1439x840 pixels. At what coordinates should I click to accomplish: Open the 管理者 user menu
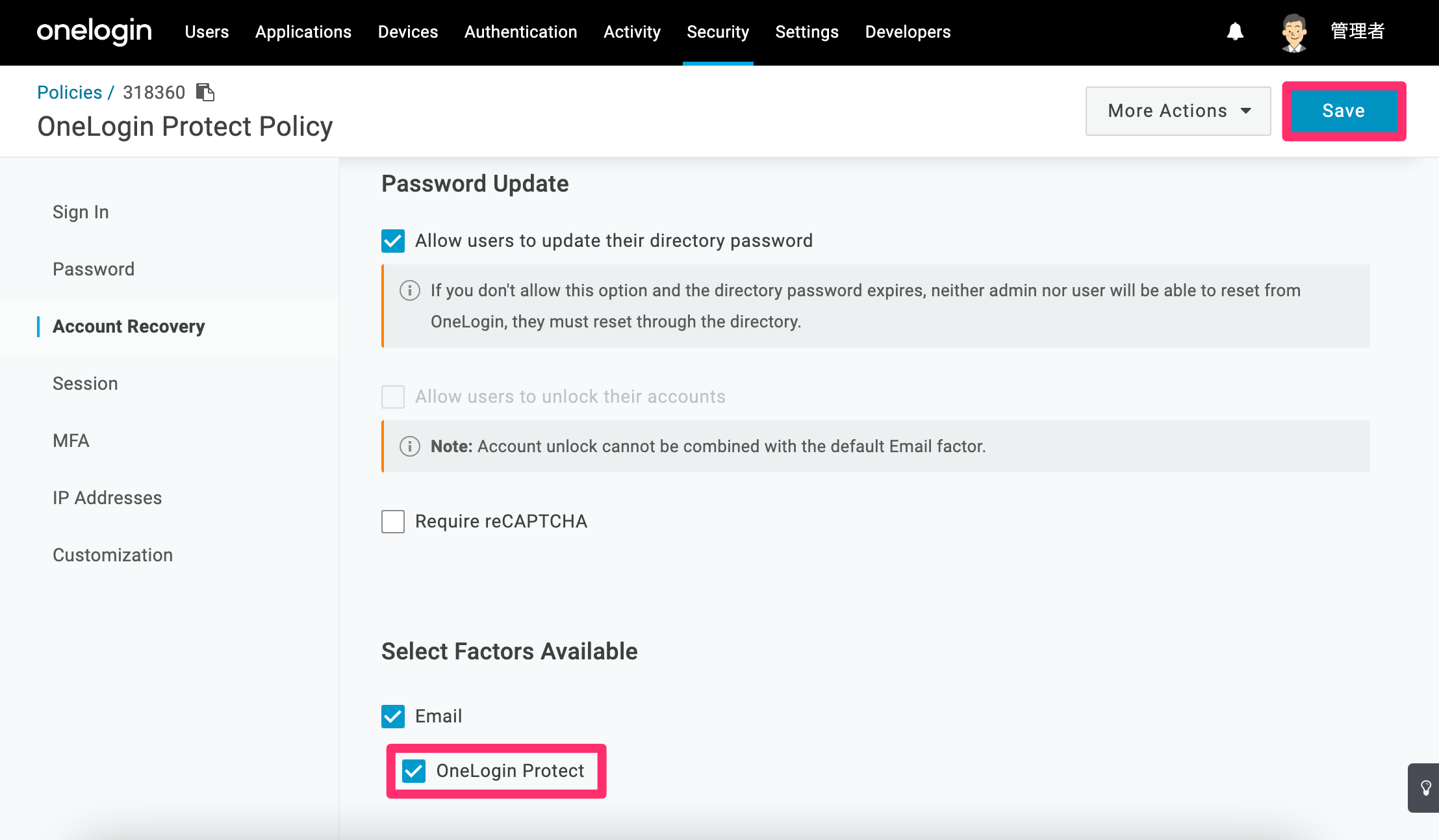tap(1358, 31)
